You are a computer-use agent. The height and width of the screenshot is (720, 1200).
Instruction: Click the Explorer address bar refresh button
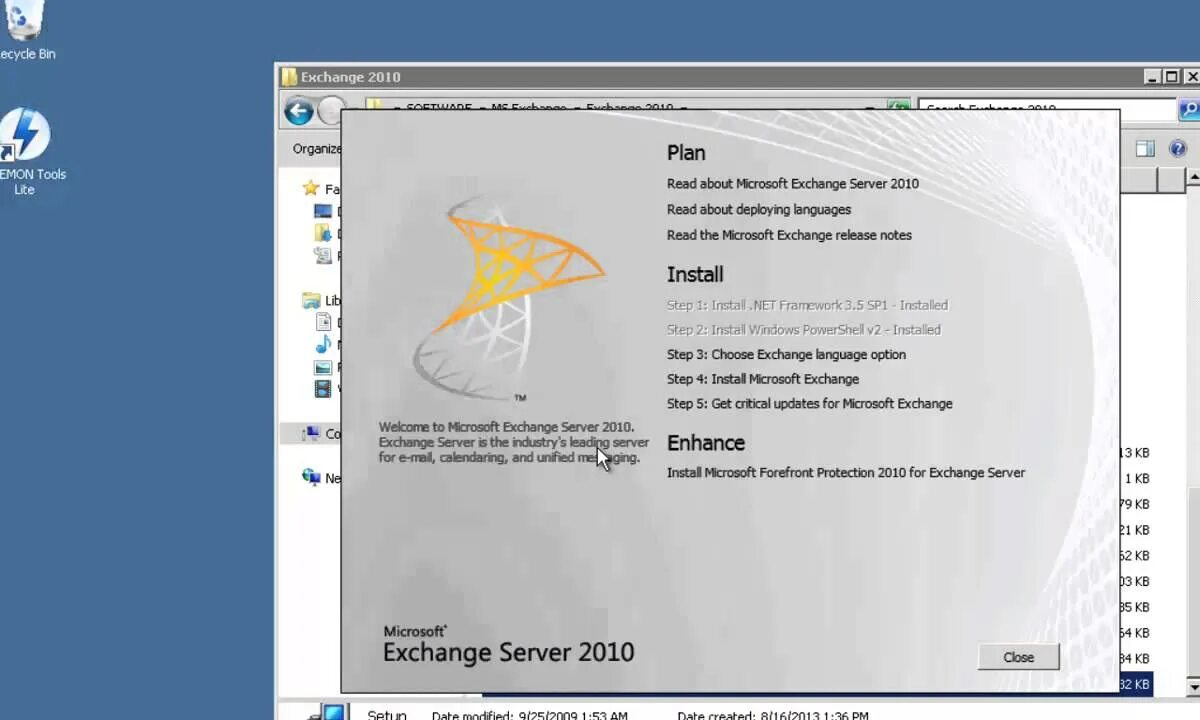tap(899, 106)
